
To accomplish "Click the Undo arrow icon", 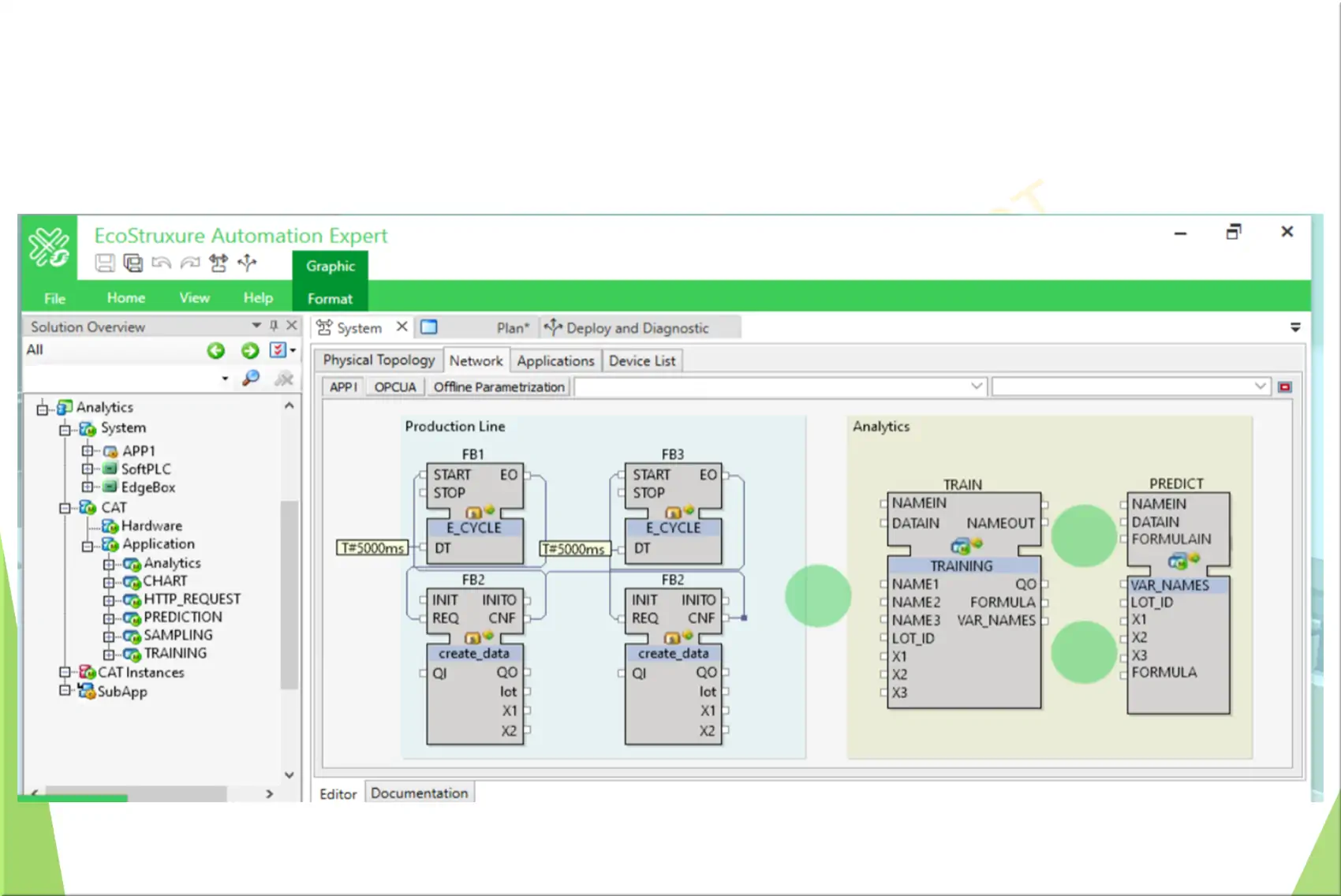I will (x=162, y=263).
